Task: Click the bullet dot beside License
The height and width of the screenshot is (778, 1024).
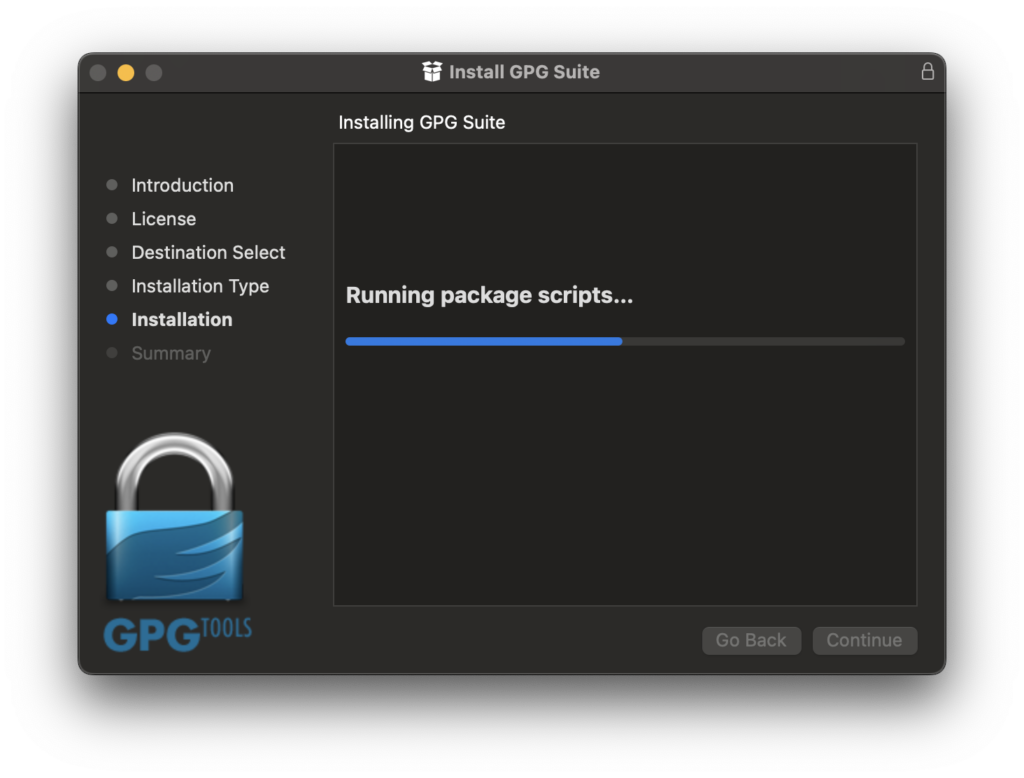Action: (112, 219)
